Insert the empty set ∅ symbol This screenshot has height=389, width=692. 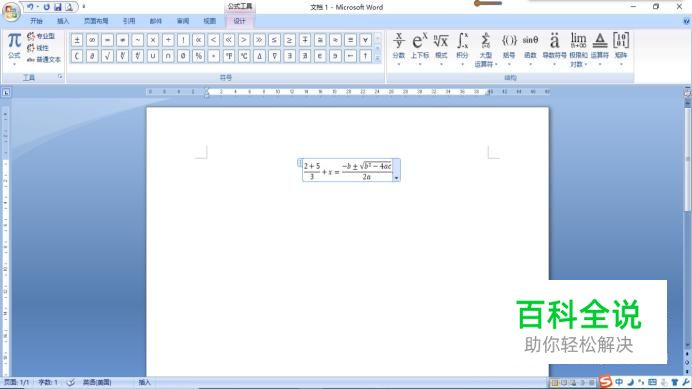point(183,56)
